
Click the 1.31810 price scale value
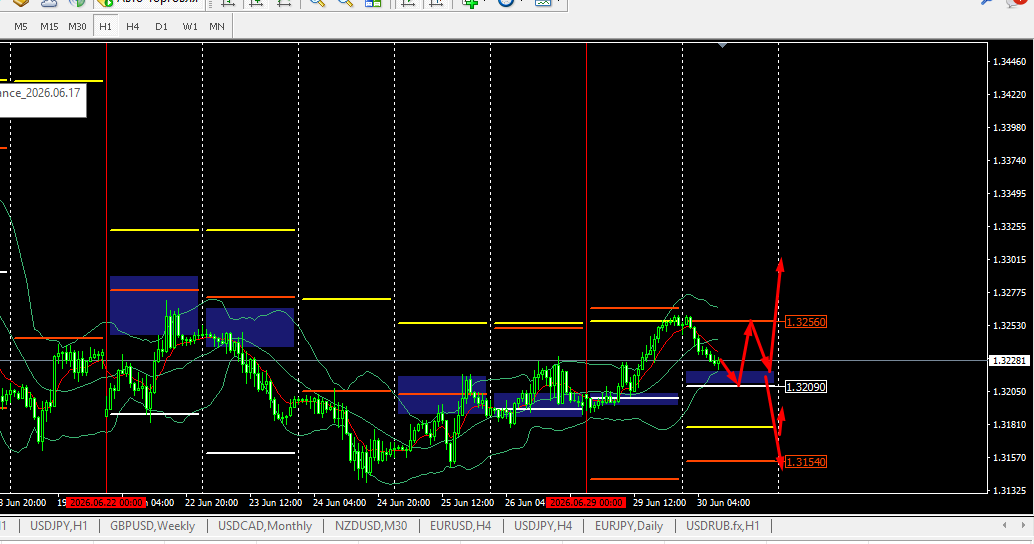[1010, 425]
